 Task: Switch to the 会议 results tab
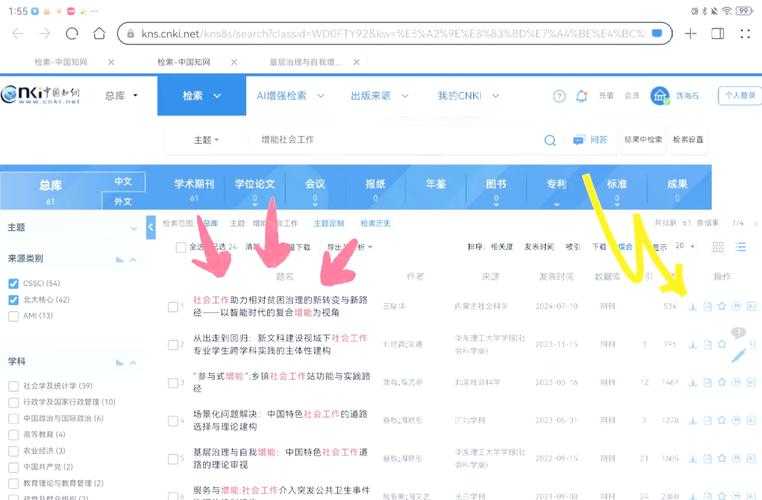click(315, 190)
